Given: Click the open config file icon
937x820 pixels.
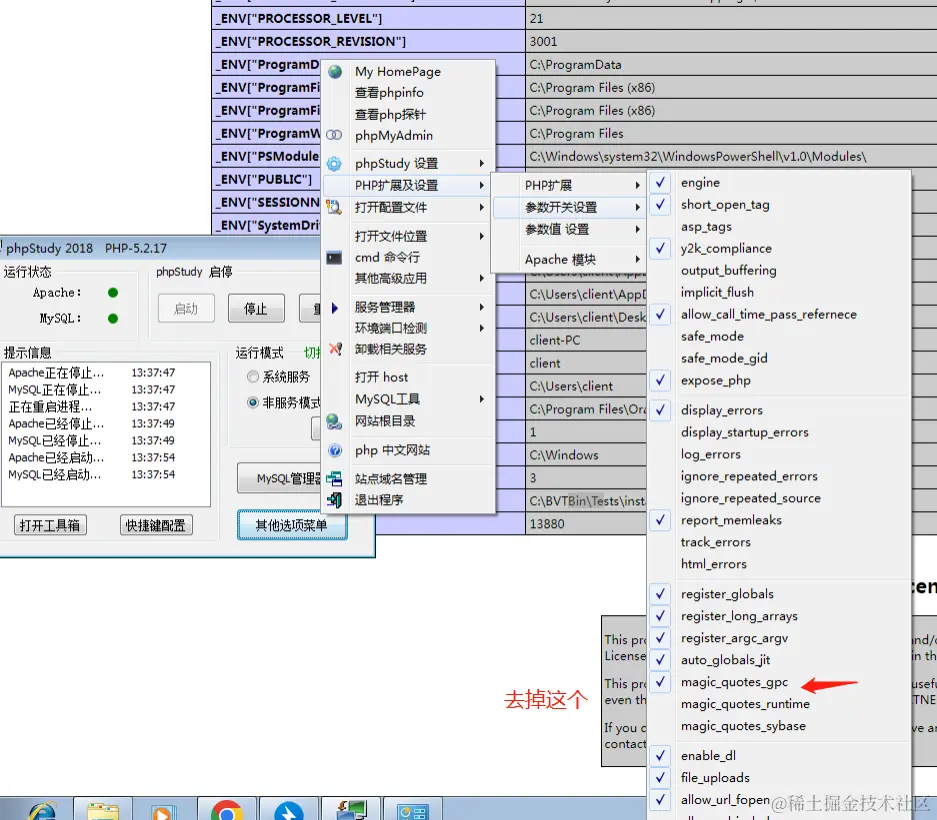Looking at the screenshot, I should pyautogui.click(x=334, y=207).
